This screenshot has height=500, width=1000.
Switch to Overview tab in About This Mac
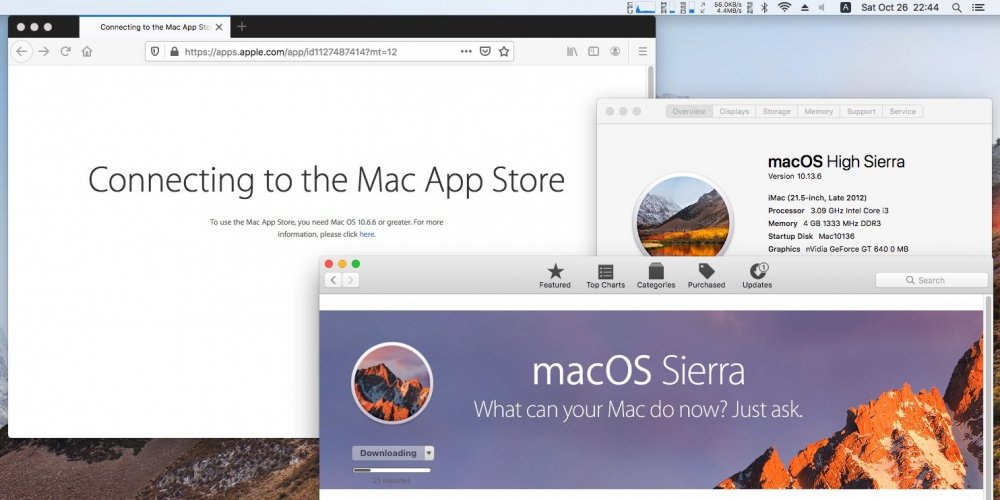(689, 112)
